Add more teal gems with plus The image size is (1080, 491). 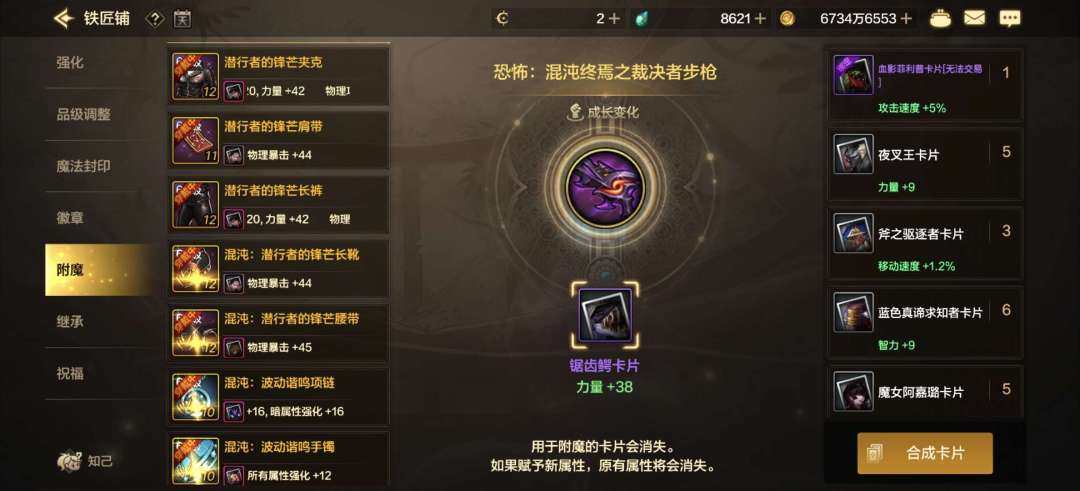click(x=760, y=19)
